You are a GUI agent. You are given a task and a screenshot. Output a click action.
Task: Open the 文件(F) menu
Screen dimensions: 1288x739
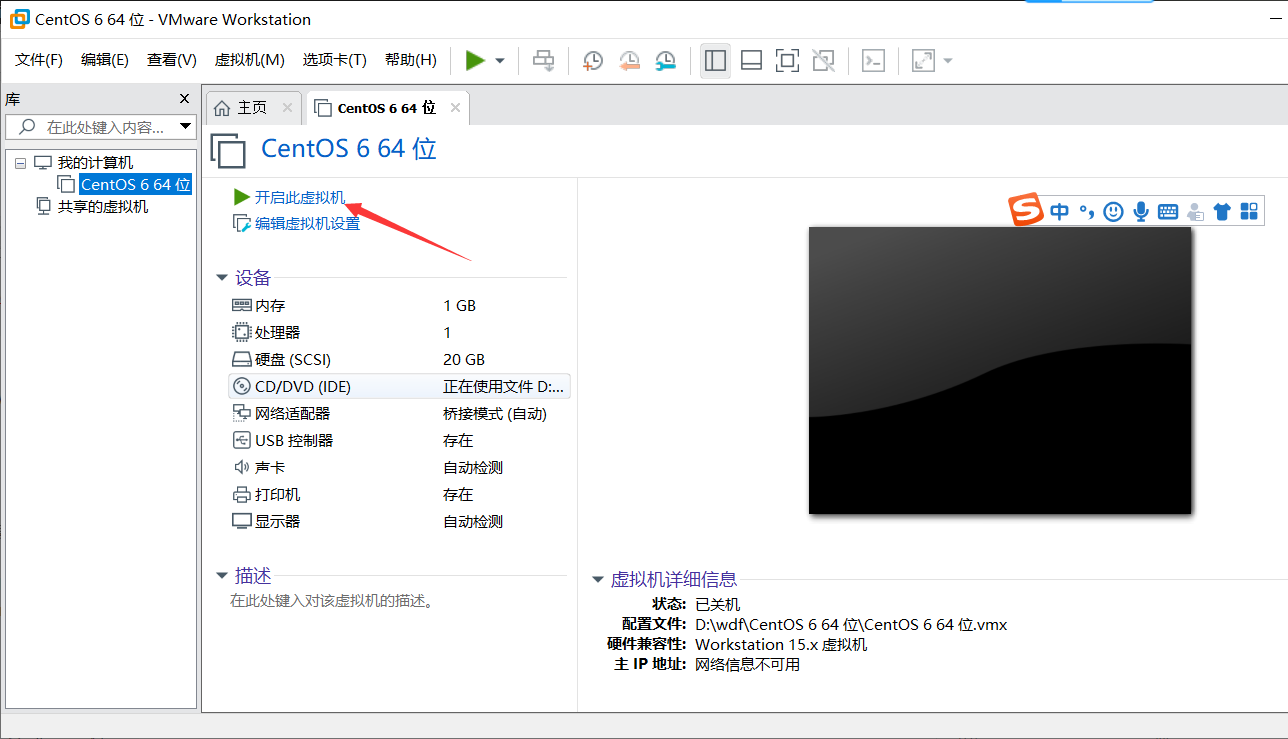point(39,60)
